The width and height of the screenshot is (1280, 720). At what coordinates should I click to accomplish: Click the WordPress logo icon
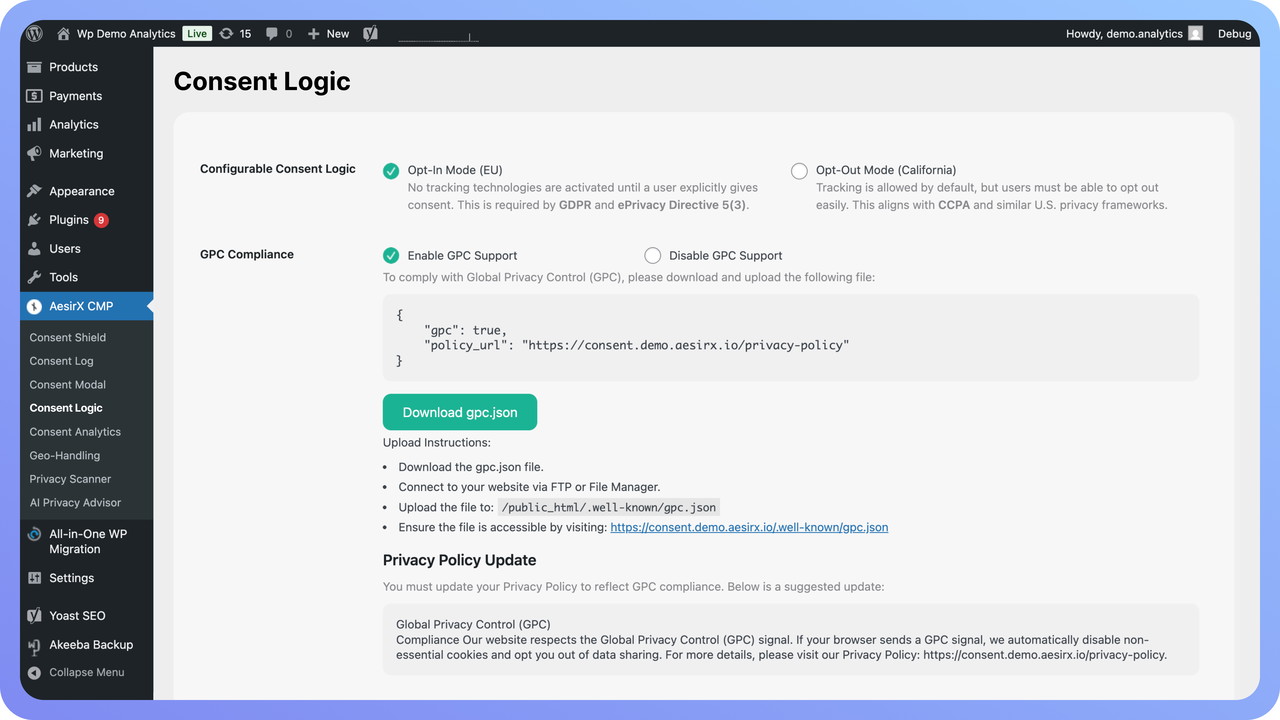coord(34,33)
